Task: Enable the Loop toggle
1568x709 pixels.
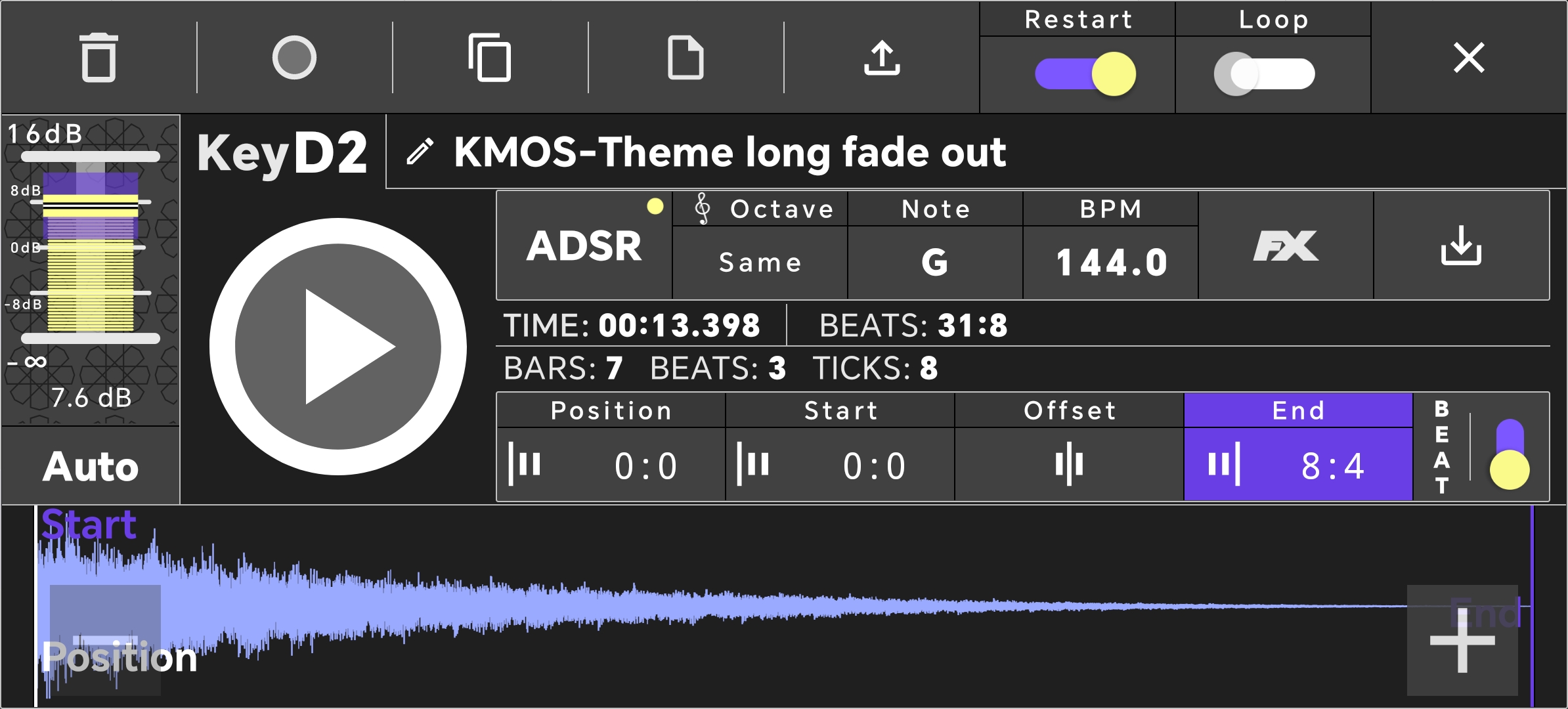Action: pos(1265,74)
